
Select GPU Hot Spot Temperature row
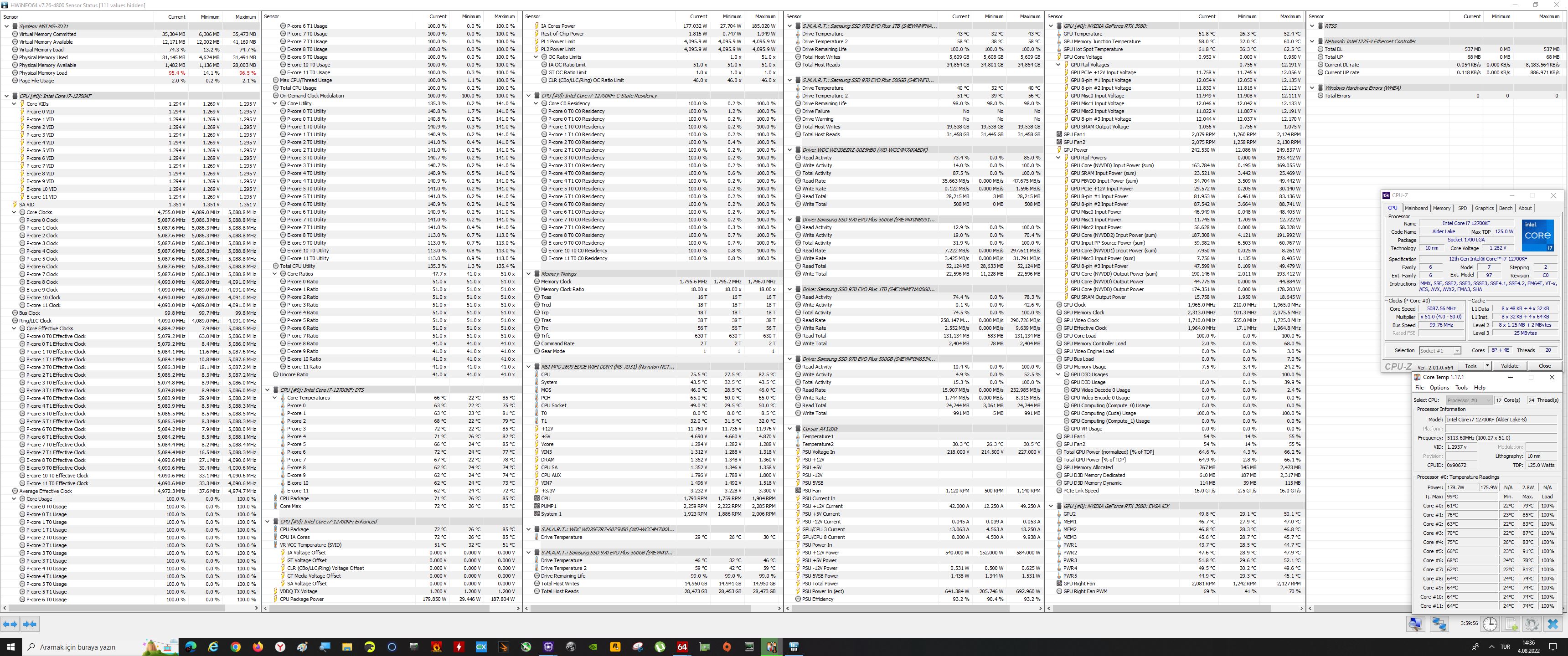1176,49
